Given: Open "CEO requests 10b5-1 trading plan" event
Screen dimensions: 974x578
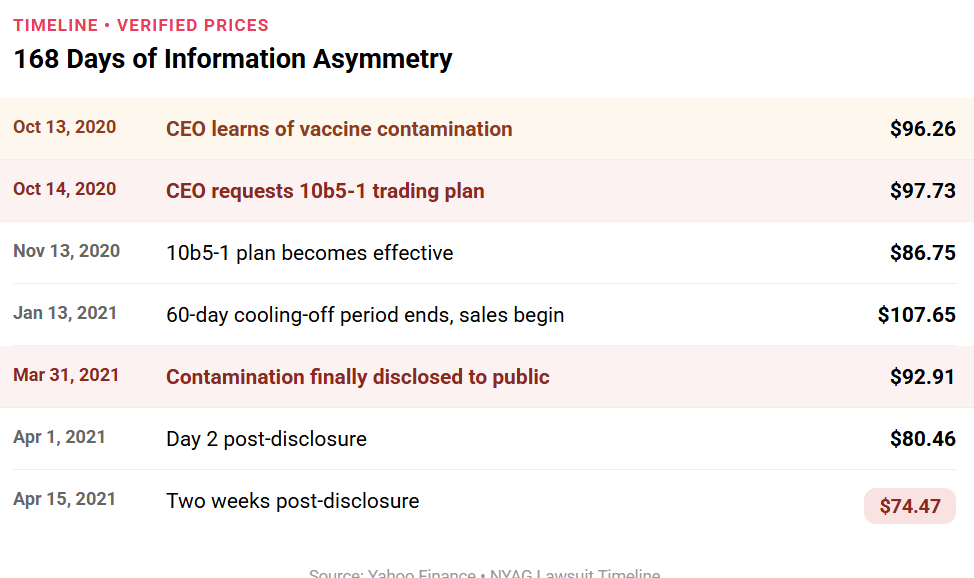Looking at the screenshot, I should (325, 191).
